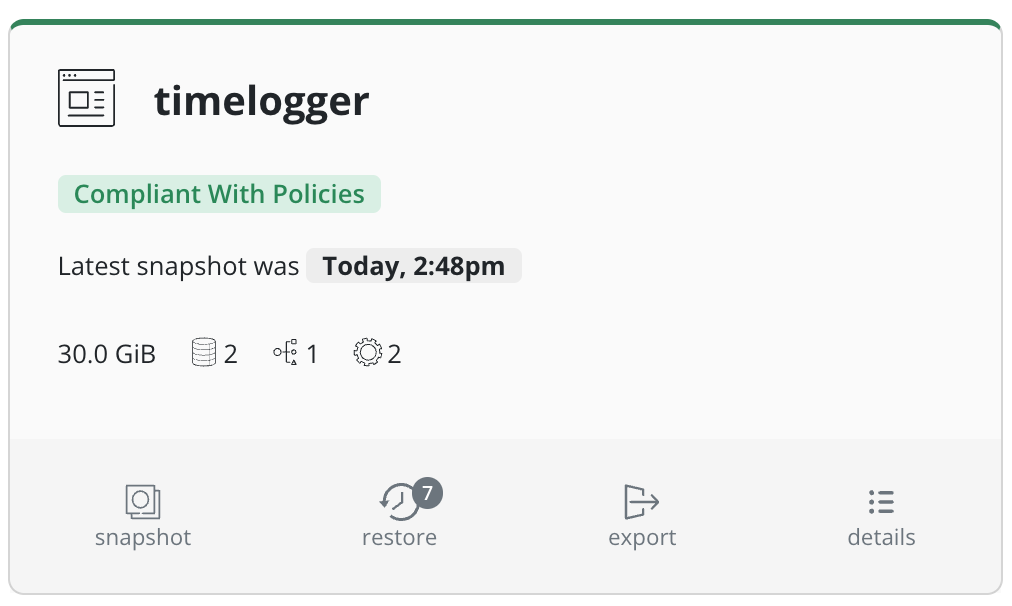Click the volumes stack icon
1012x606 pixels.
tap(203, 353)
